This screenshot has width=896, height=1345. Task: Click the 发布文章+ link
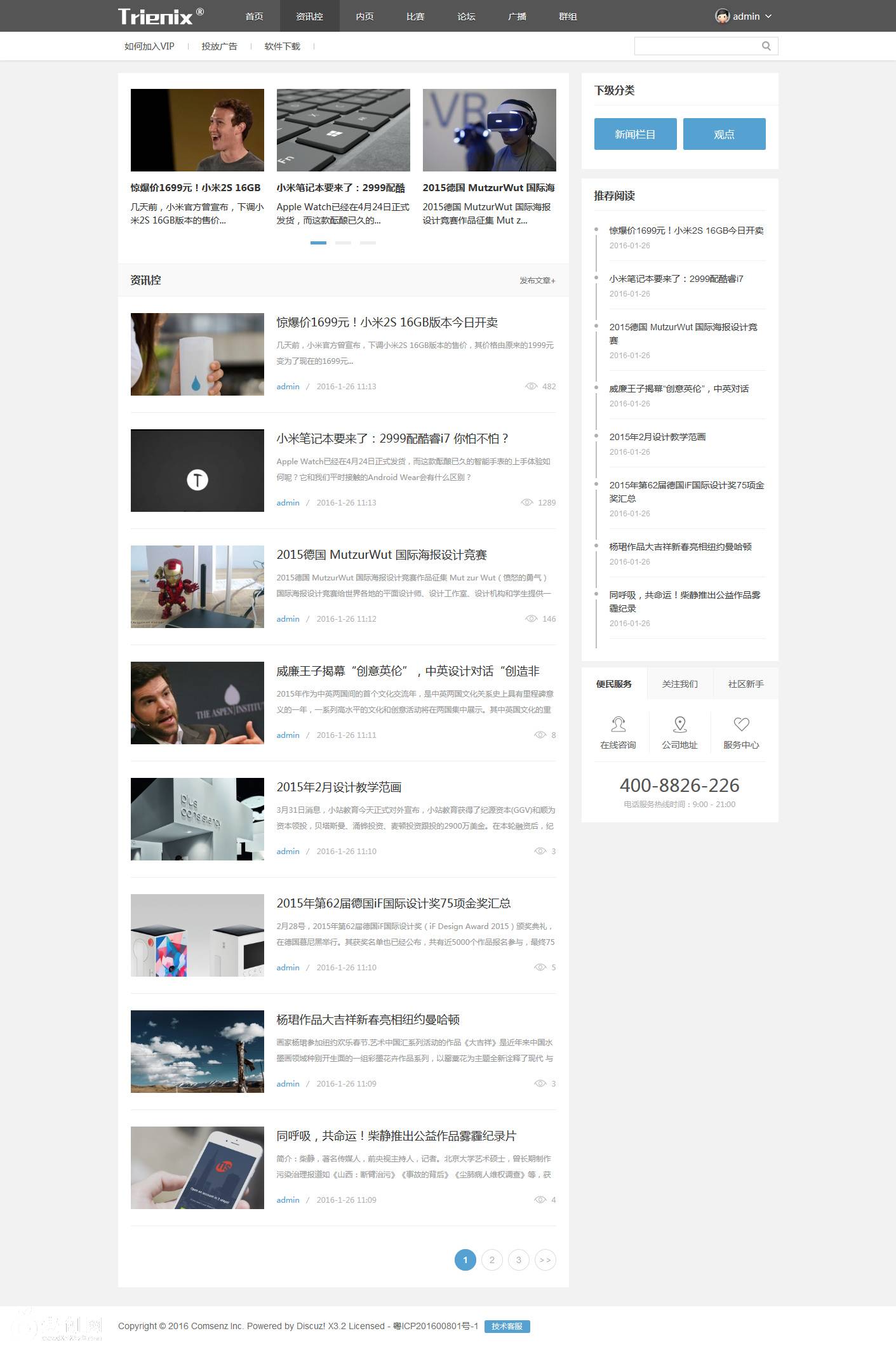tap(537, 280)
